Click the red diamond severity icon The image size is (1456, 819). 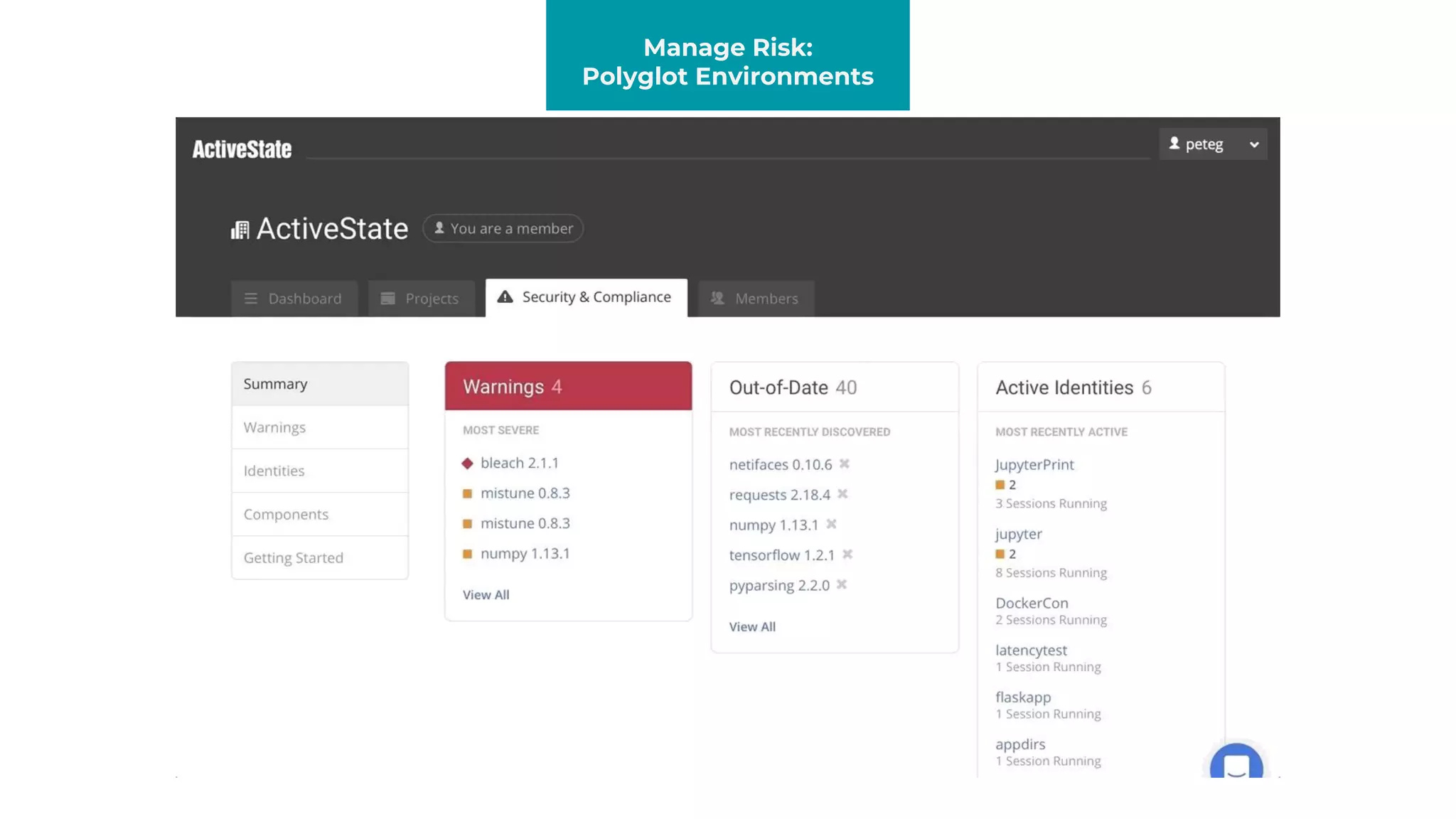click(x=467, y=464)
